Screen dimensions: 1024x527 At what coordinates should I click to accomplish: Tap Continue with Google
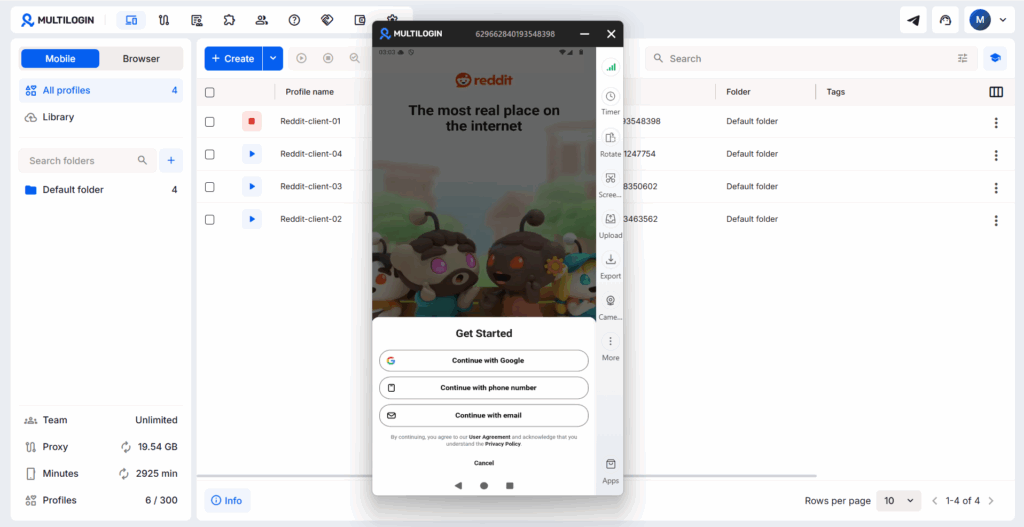(x=484, y=360)
